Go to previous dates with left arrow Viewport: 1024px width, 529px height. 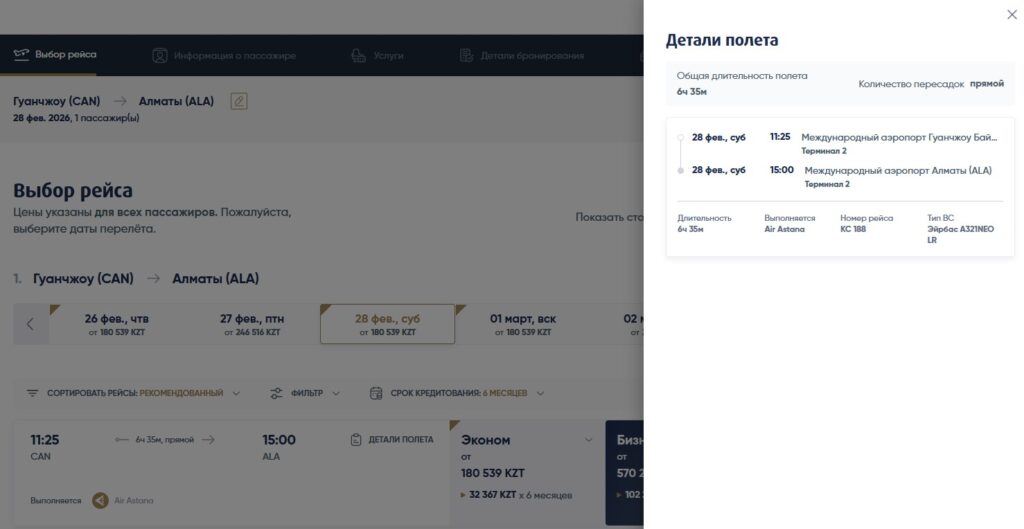pyautogui.click(x=30, y=324)
